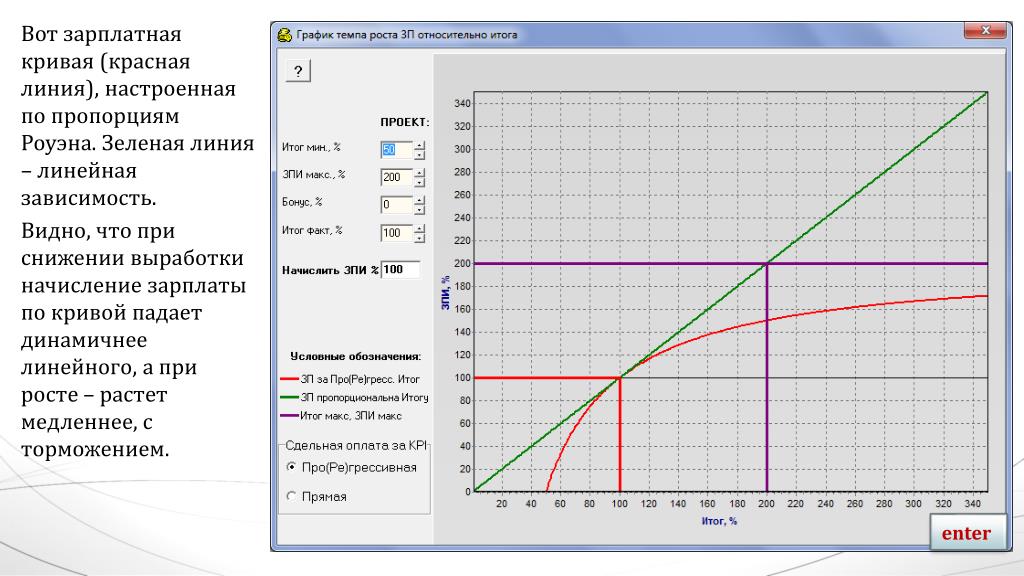
Task: Increase Бонус with up spinner arrow
Action: coord(420,201)
